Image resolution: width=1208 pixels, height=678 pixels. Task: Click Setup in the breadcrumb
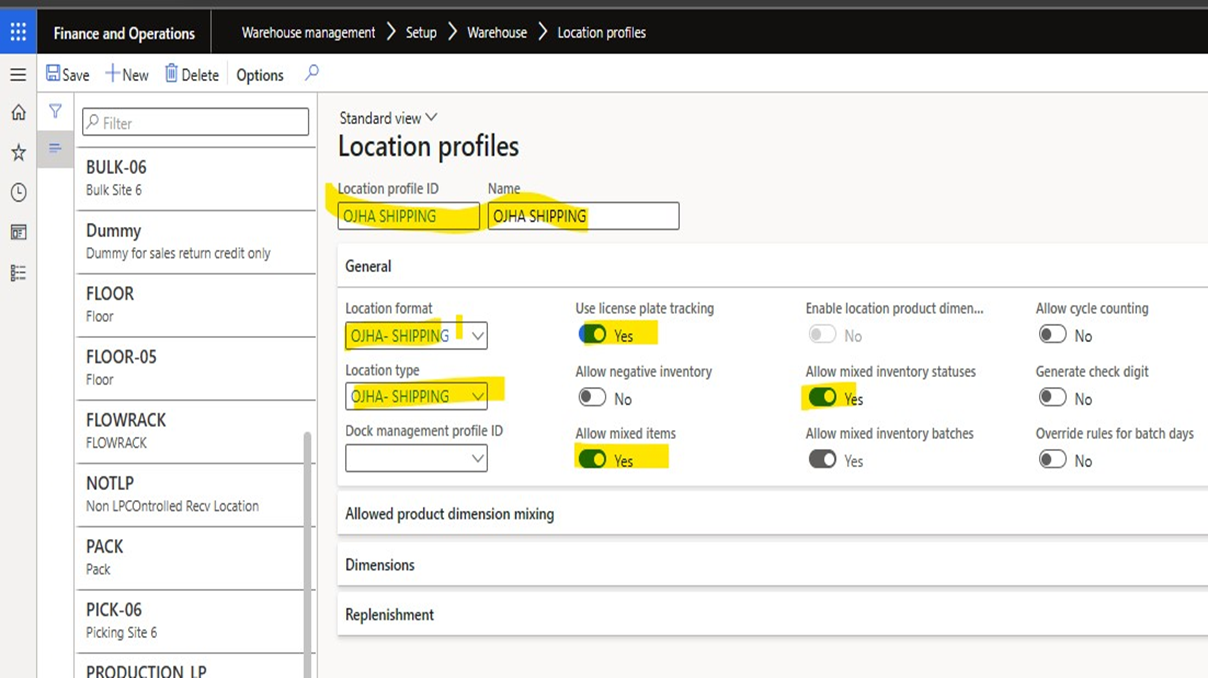tap(421, 32)
